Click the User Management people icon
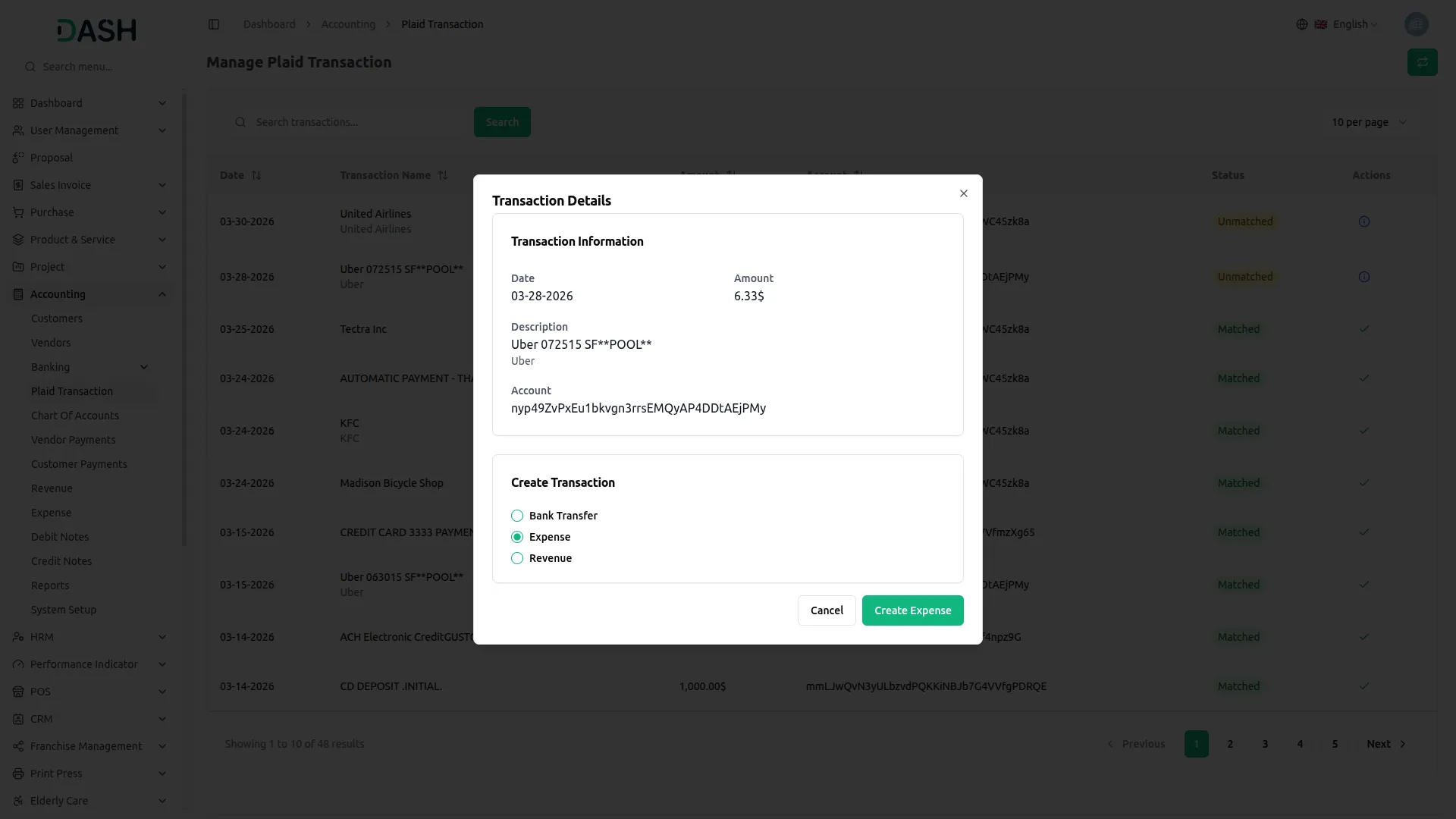 coord(18,130)
